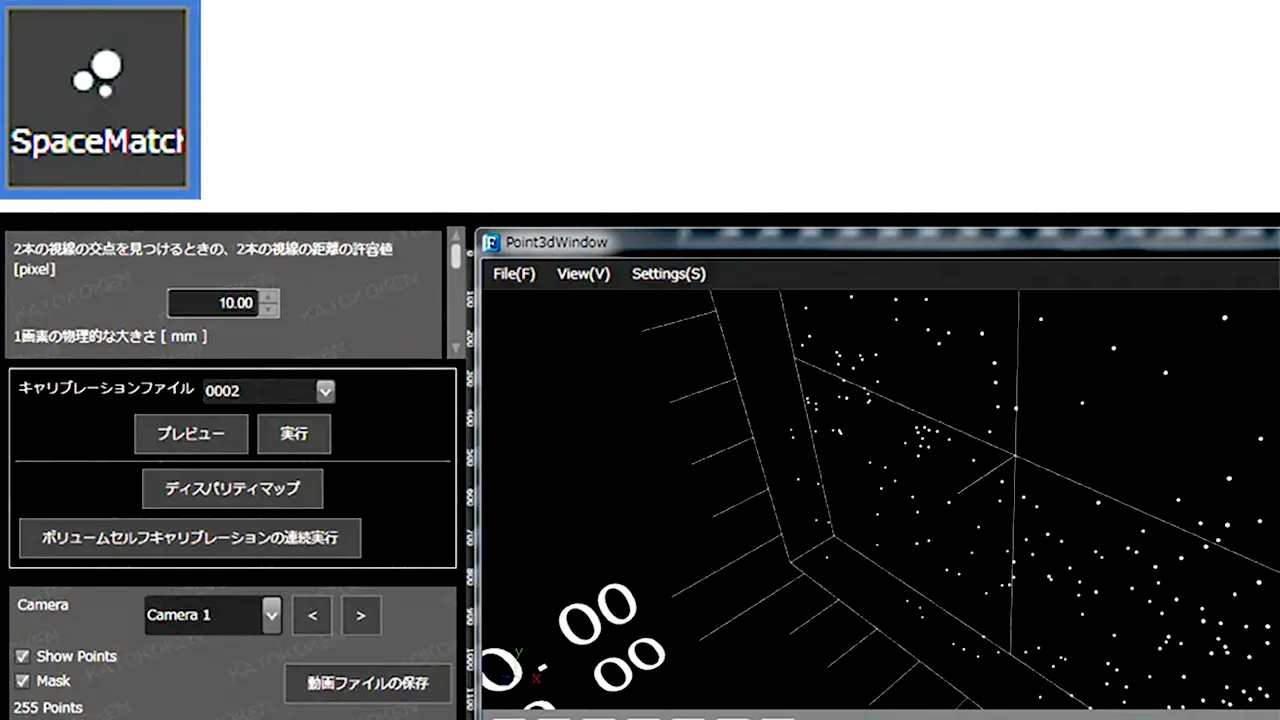The width and height of the screenshot is (1280, 720).
Task: Click the ディスパリティマップ button
Action: coord(232,489)
